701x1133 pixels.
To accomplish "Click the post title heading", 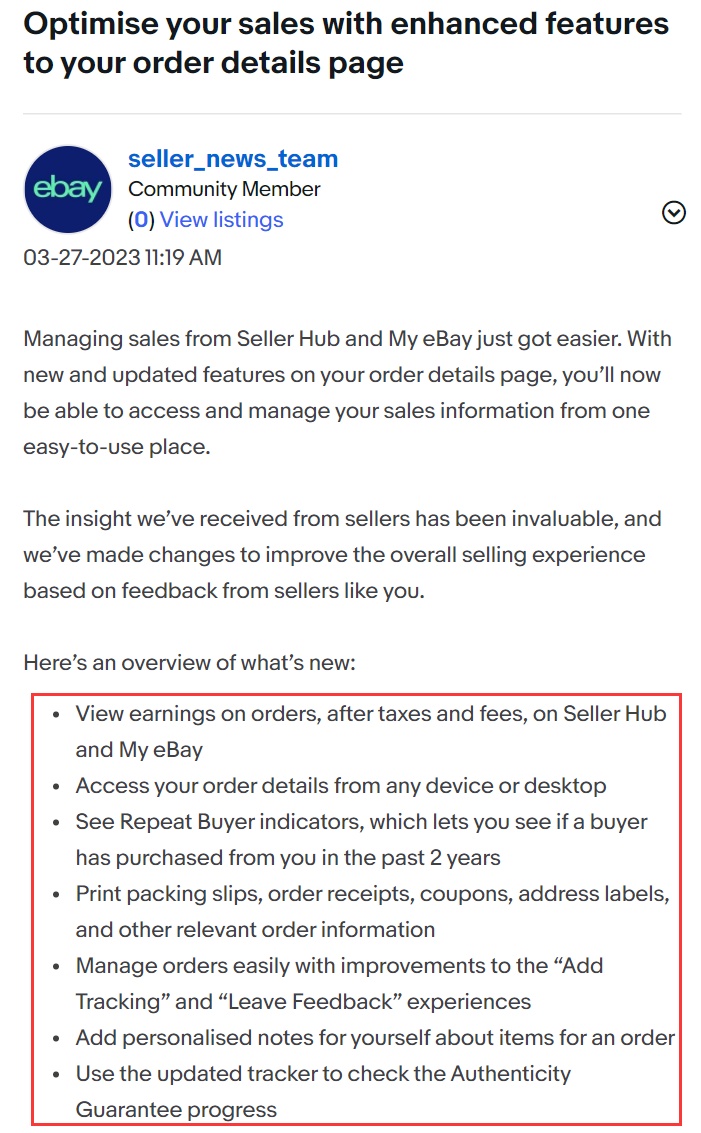I will pyautogui.click(x=346, y=43).
